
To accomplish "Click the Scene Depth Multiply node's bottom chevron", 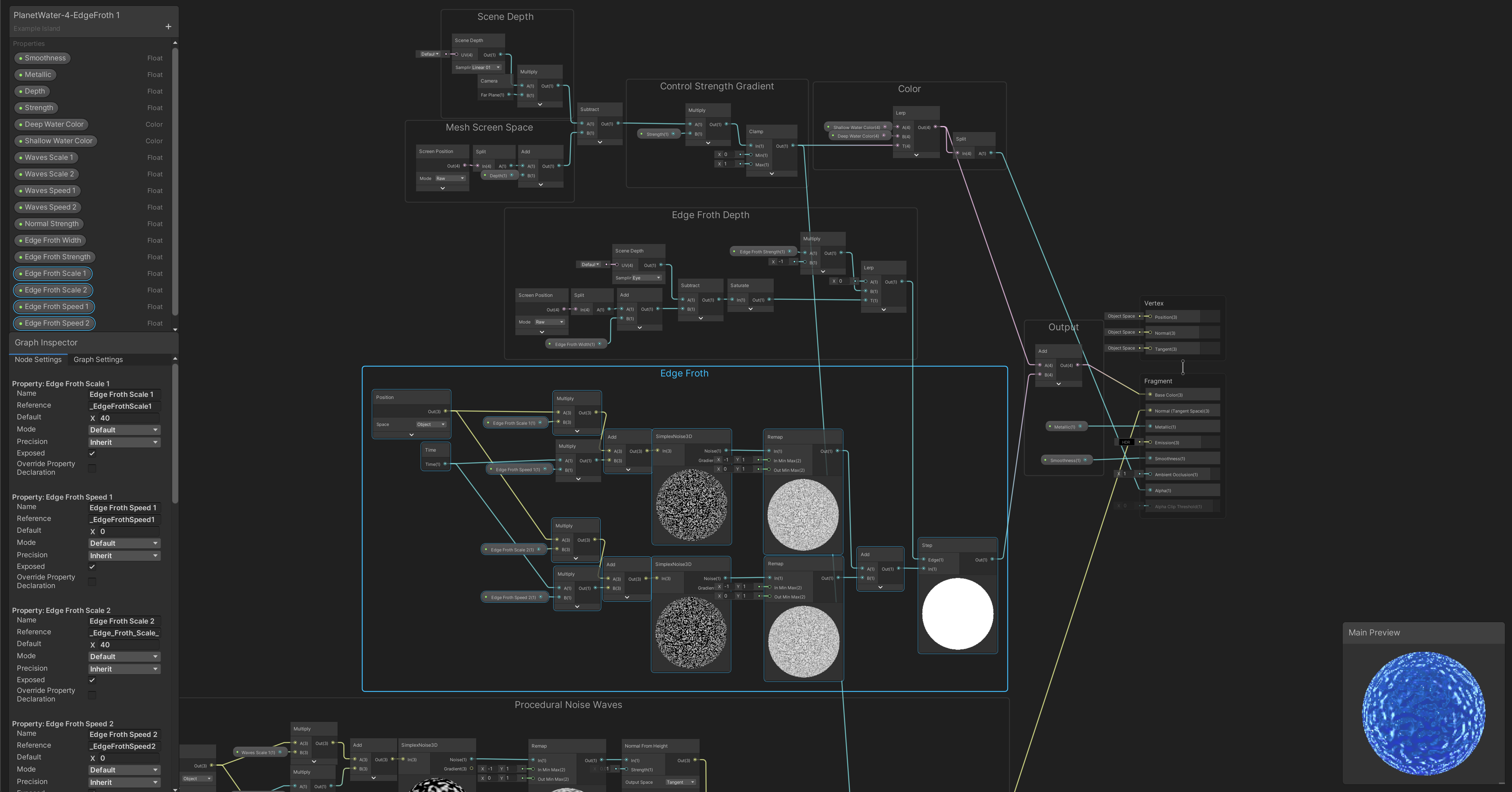I will 540,104.
